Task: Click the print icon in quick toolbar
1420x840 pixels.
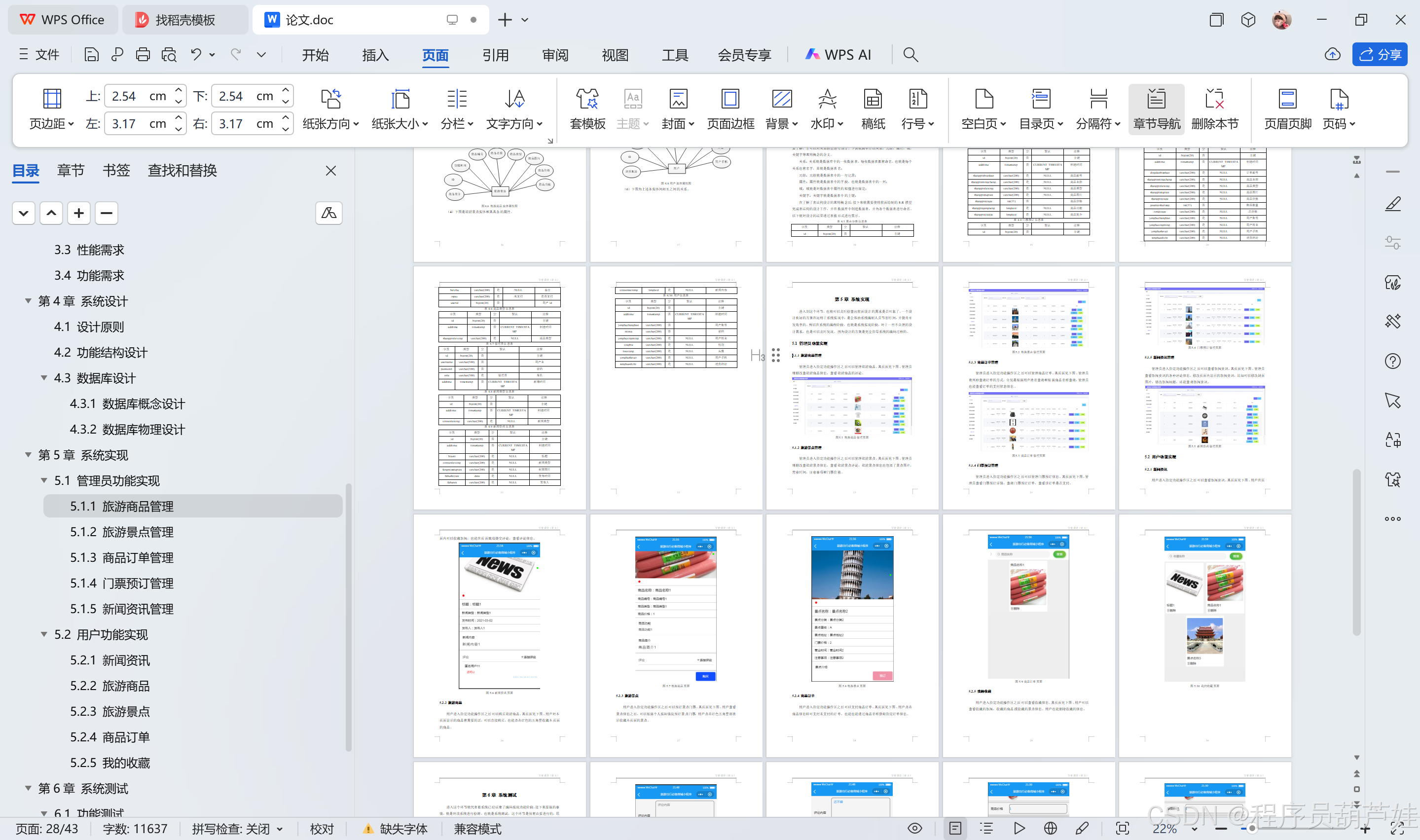Action: coord(143,54)
